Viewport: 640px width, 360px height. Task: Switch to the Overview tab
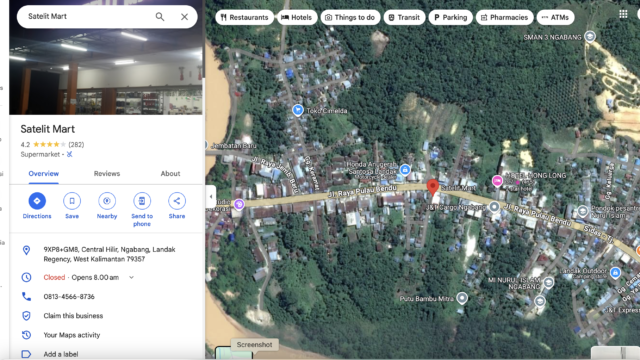tap(44, 174)
